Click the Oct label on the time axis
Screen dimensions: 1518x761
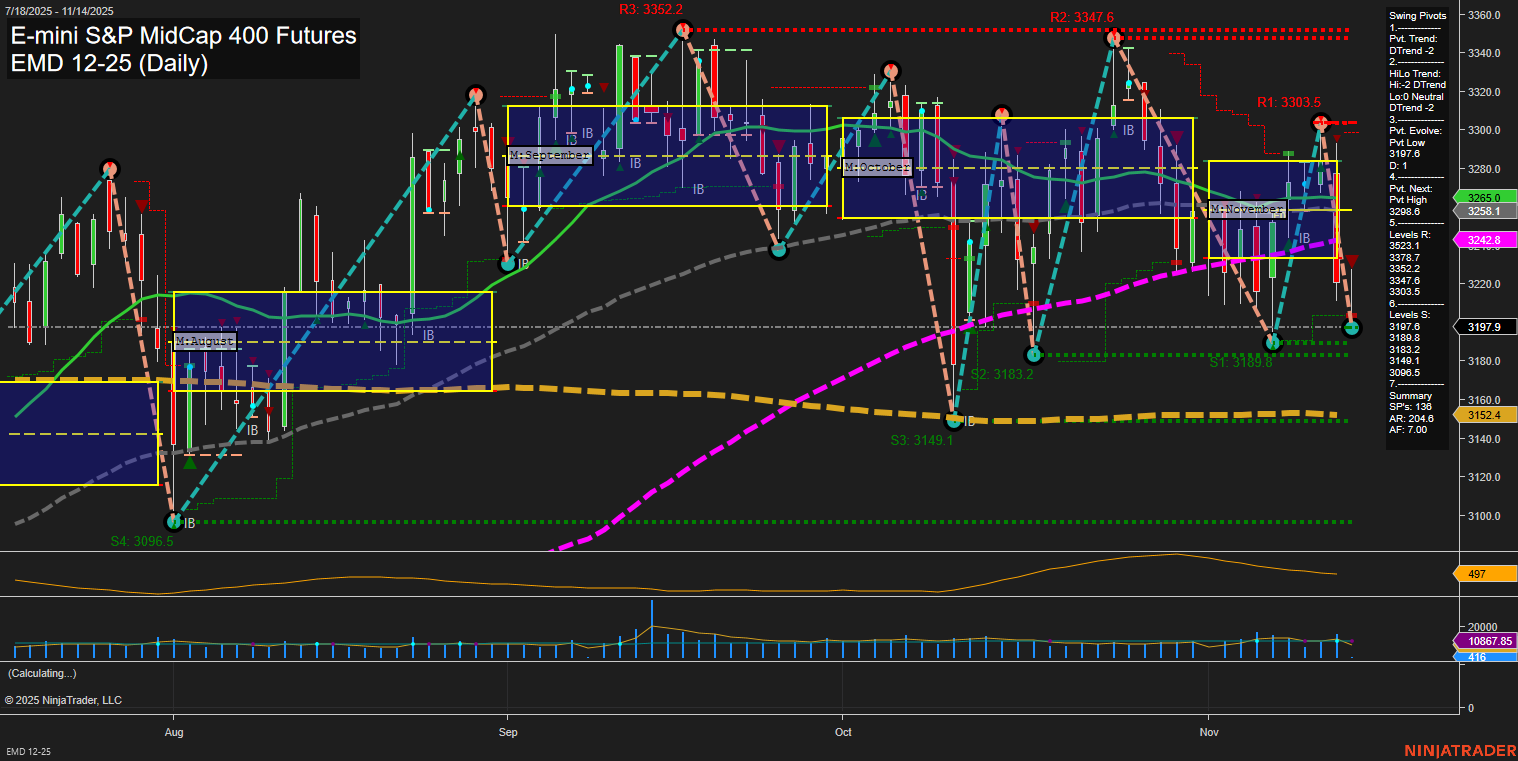[x=842, y=731]
